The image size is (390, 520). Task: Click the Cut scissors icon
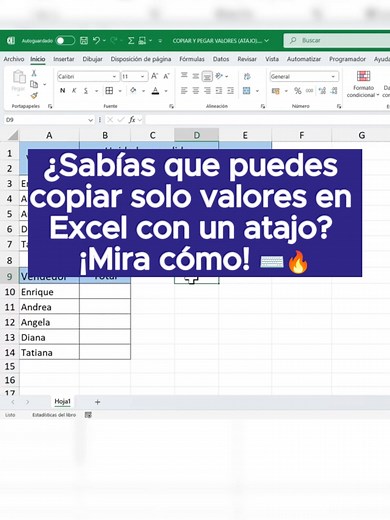[34, 73]
